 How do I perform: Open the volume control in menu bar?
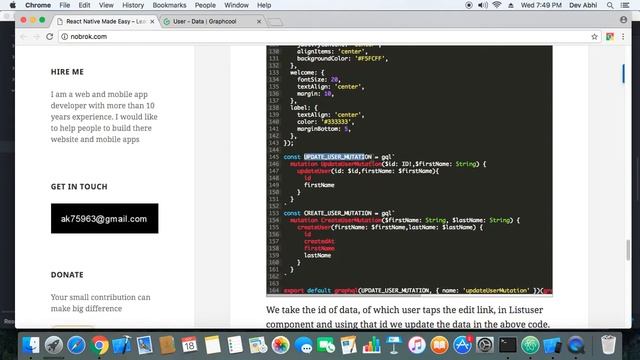click(x=482, y=5)
